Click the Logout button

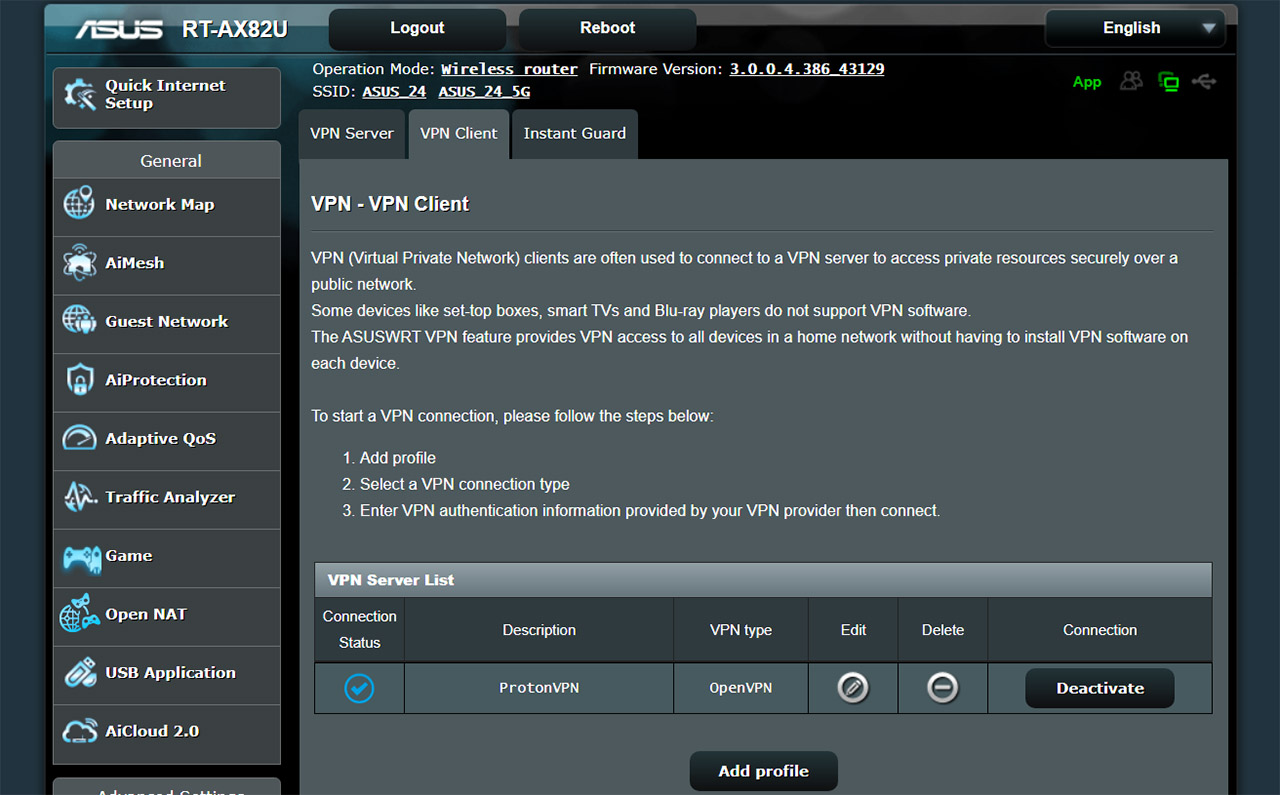tap(417, 28)
